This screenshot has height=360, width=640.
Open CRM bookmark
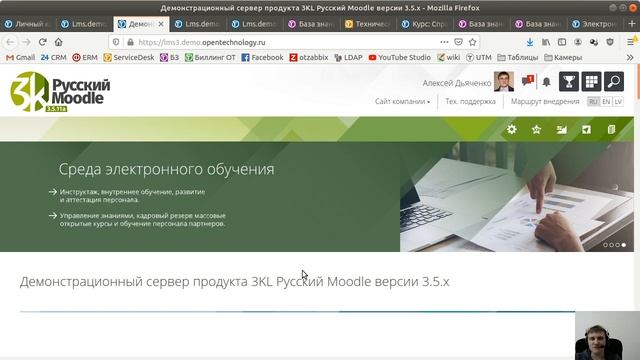tap(53, 58)
